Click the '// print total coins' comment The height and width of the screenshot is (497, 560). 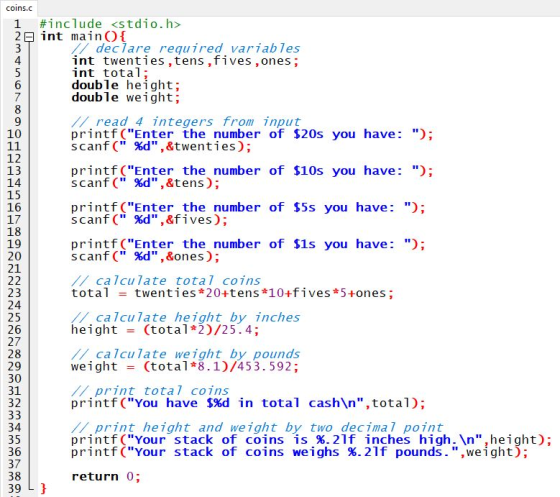pos(150,391)
